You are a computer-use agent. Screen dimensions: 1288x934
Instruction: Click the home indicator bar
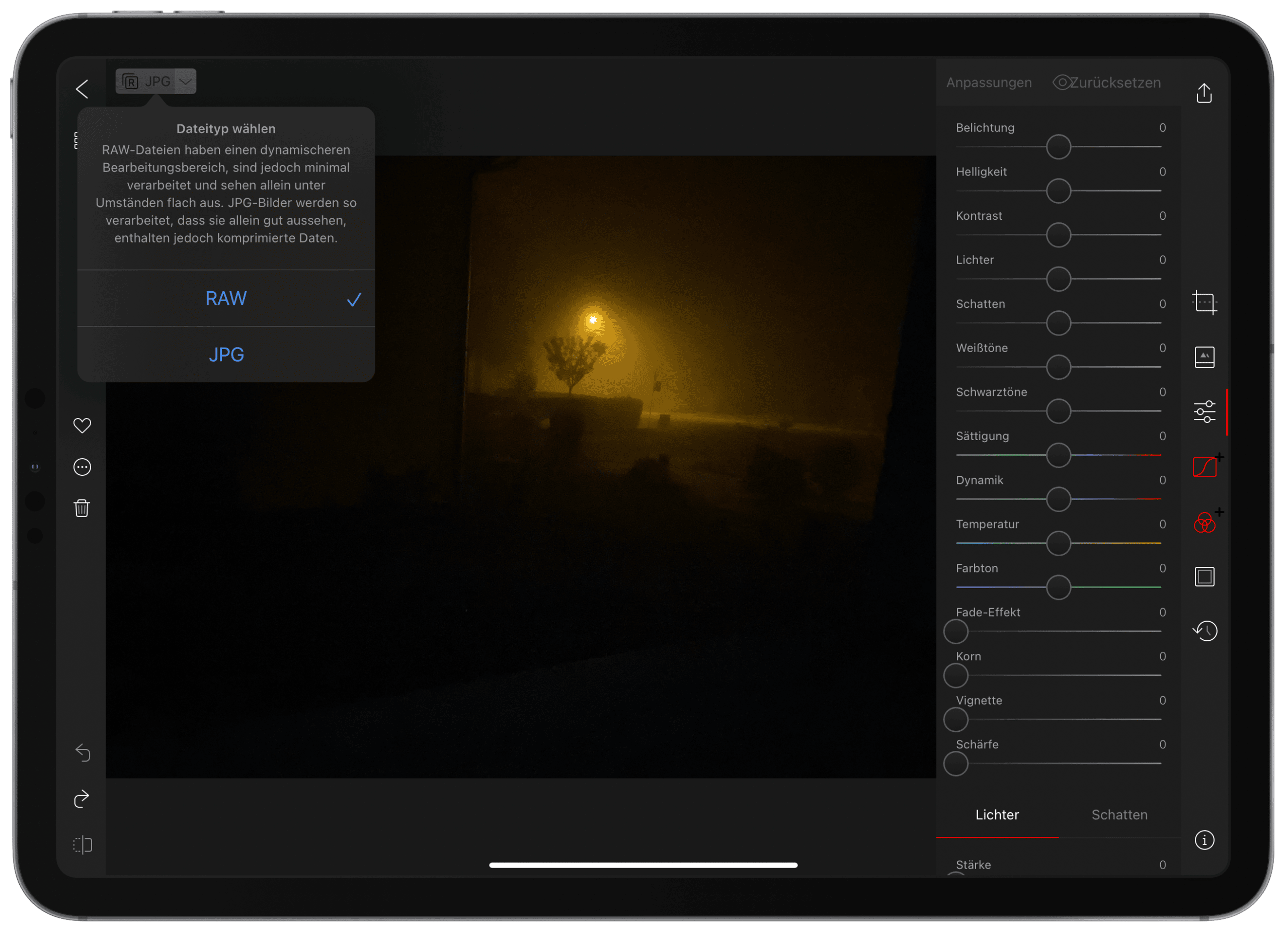click(643, 865)
